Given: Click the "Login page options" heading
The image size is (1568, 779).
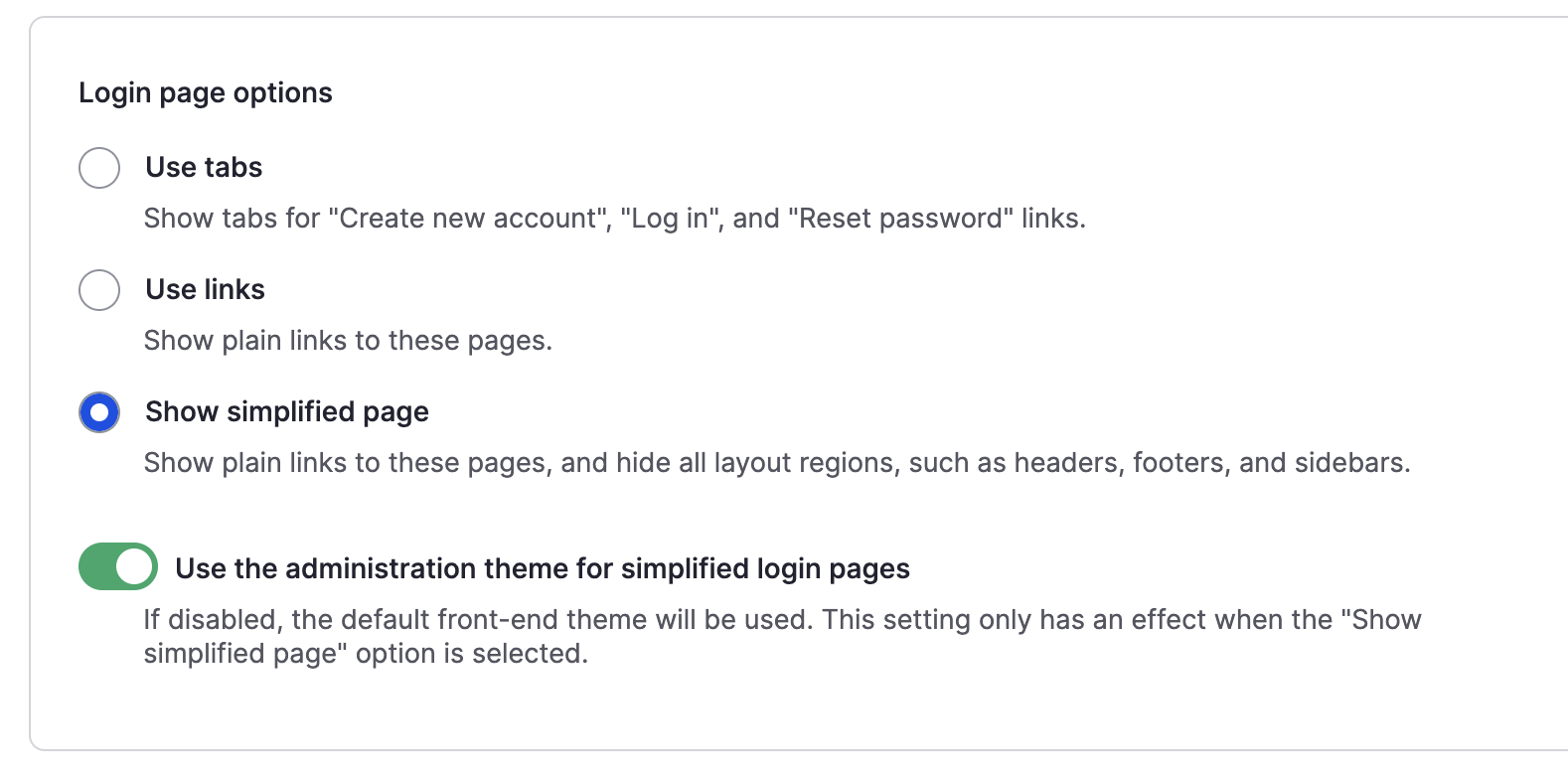Looking at the screenshot, I should (206, 92).
